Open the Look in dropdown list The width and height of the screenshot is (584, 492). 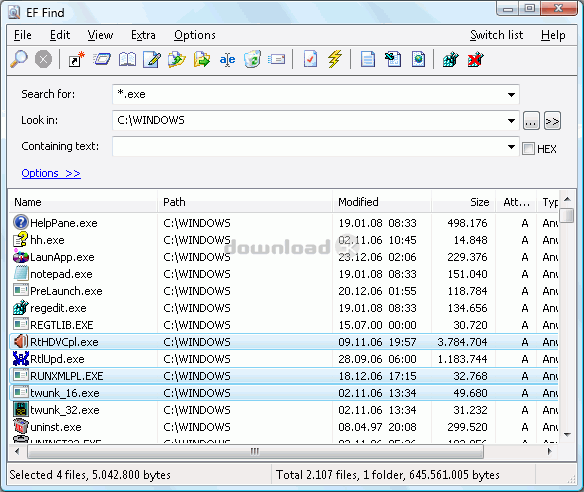click(x=511, y=121)
